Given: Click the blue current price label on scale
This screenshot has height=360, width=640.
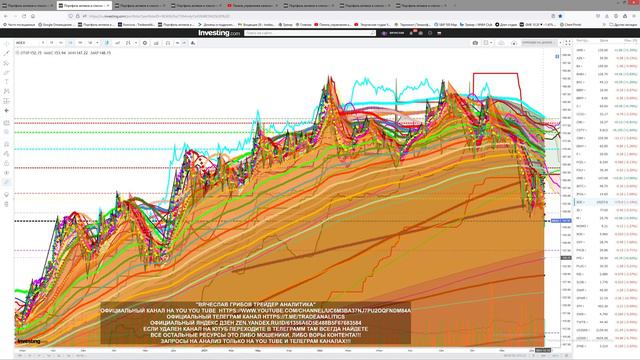Looking at the screenshot, I should pyautogui.click(x=561, y=221).
